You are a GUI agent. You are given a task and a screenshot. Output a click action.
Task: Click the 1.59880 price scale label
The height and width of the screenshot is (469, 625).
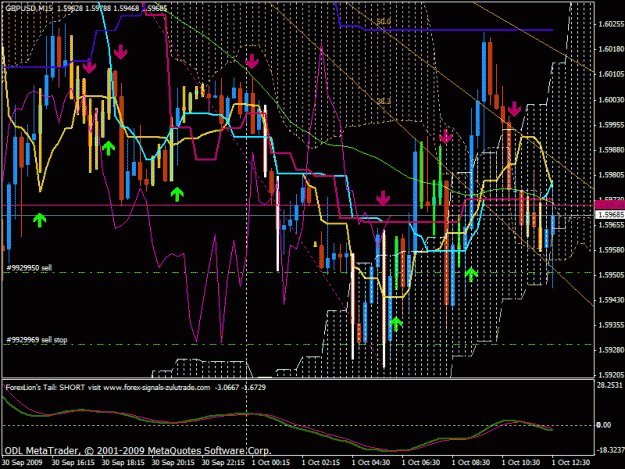point(611,150)
